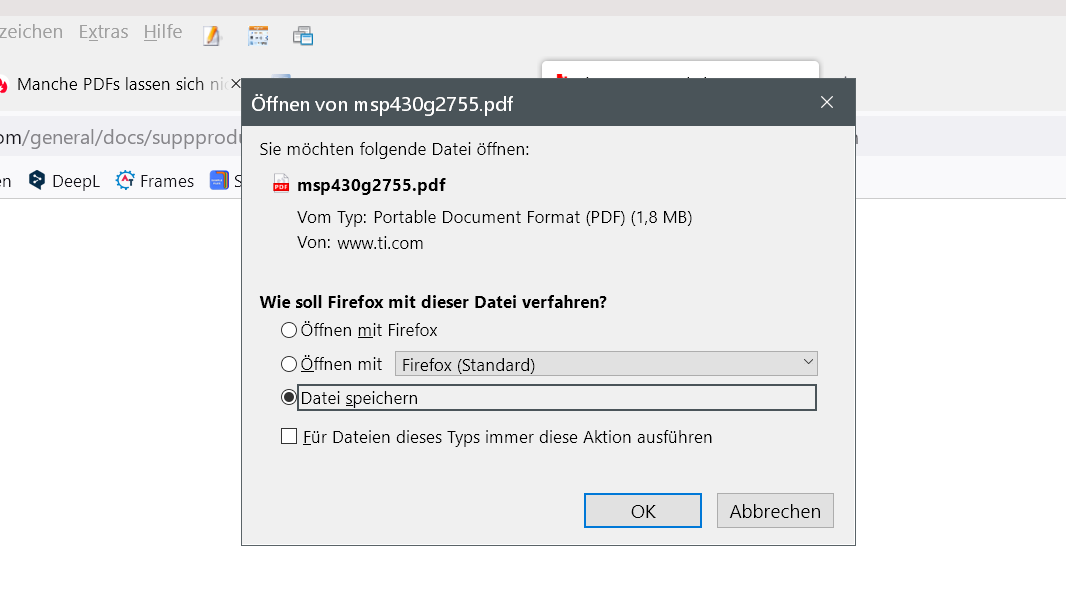Viewport: 1066px width, 613px height.
Task: Click the overlapping windows icon in menu bar
Action: pos(303,36)
